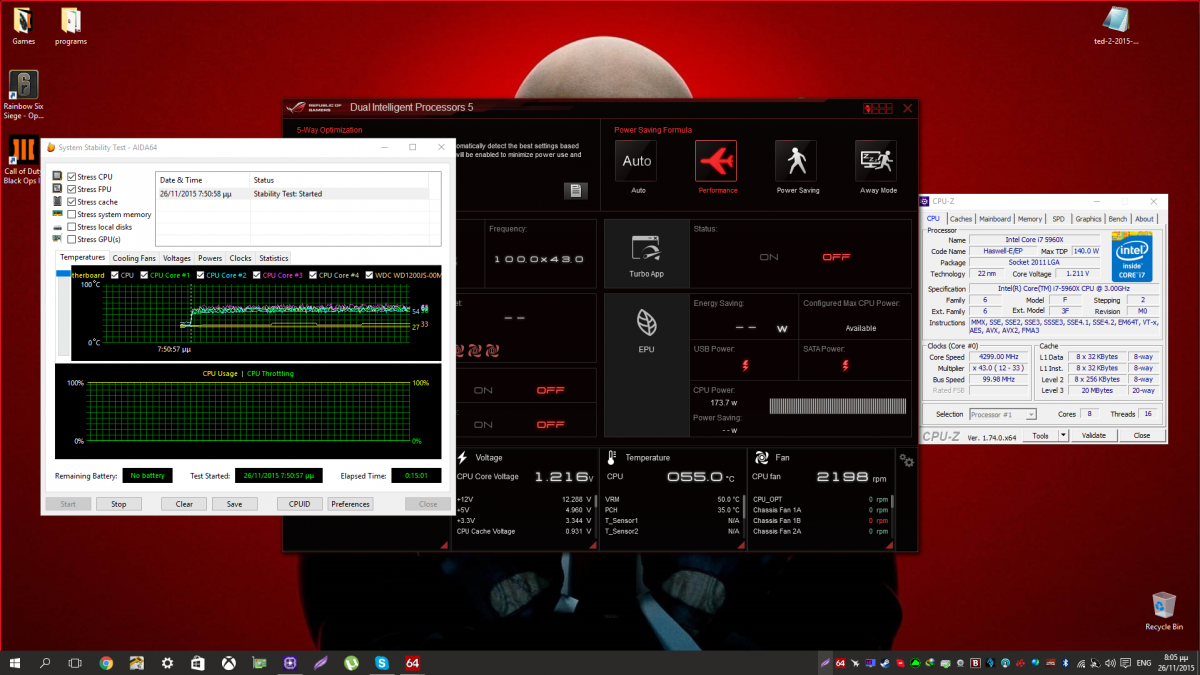Uncheck the Stress cache checkbox
The width and height of the screenshot is (1200, 675).
coord(72,202)
